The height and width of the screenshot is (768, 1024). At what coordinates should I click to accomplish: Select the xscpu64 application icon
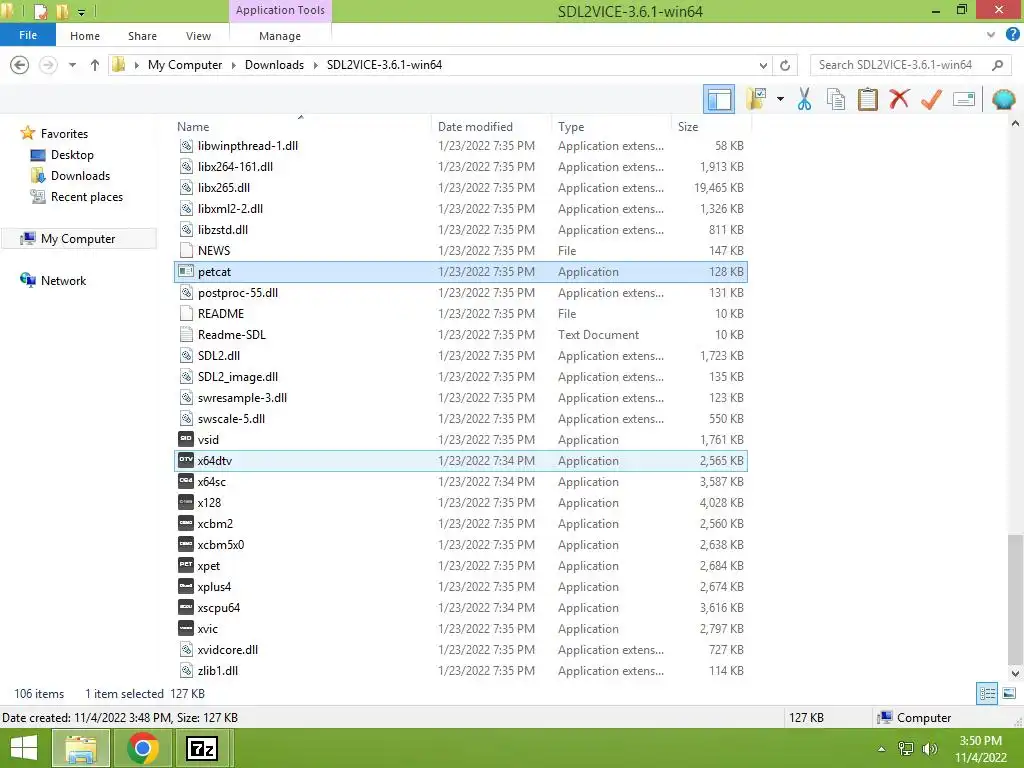click(186, 607)
